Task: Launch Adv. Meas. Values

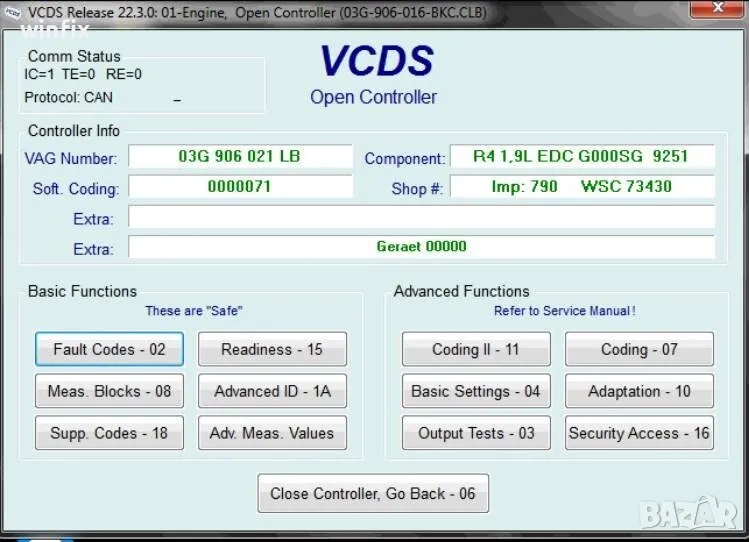Action: point(272,433)
